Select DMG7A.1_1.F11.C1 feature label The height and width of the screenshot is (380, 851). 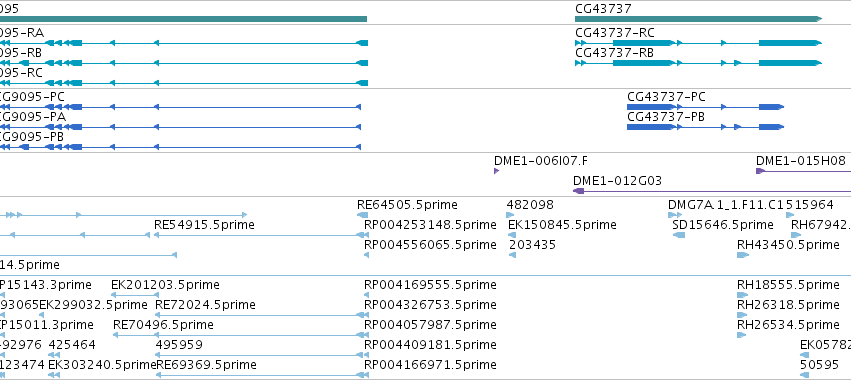tap(727, 205)
